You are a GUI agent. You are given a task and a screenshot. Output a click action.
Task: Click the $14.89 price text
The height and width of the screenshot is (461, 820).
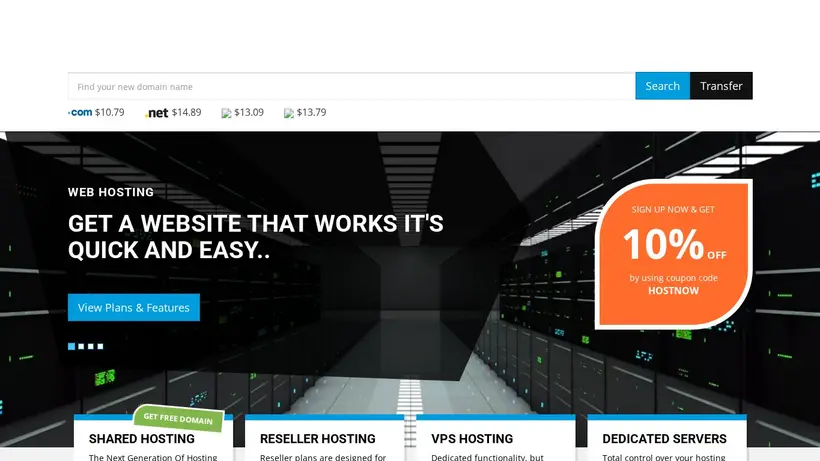point(186,112)
